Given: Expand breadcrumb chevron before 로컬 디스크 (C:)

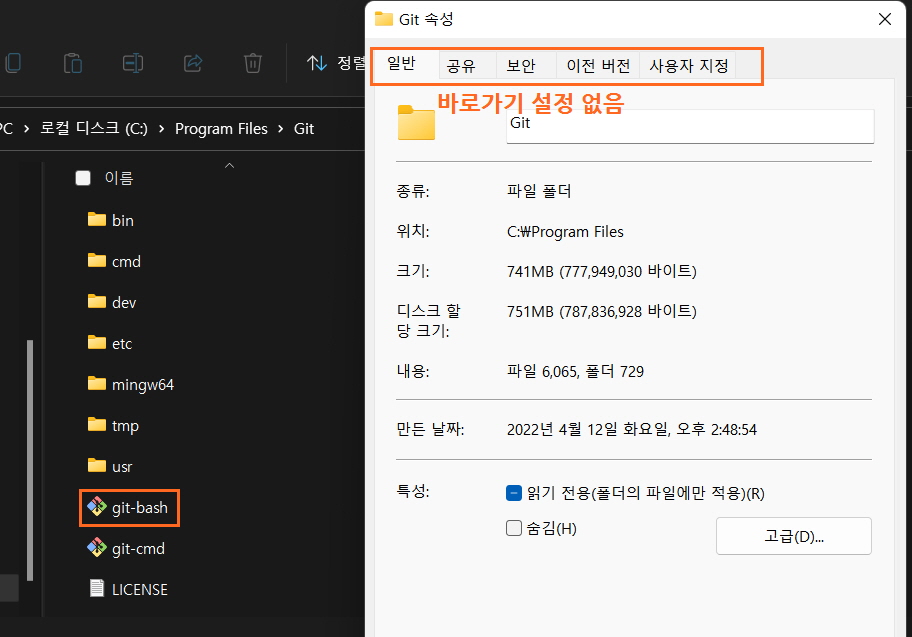Looking at the screenshot, I should [26, 129].
